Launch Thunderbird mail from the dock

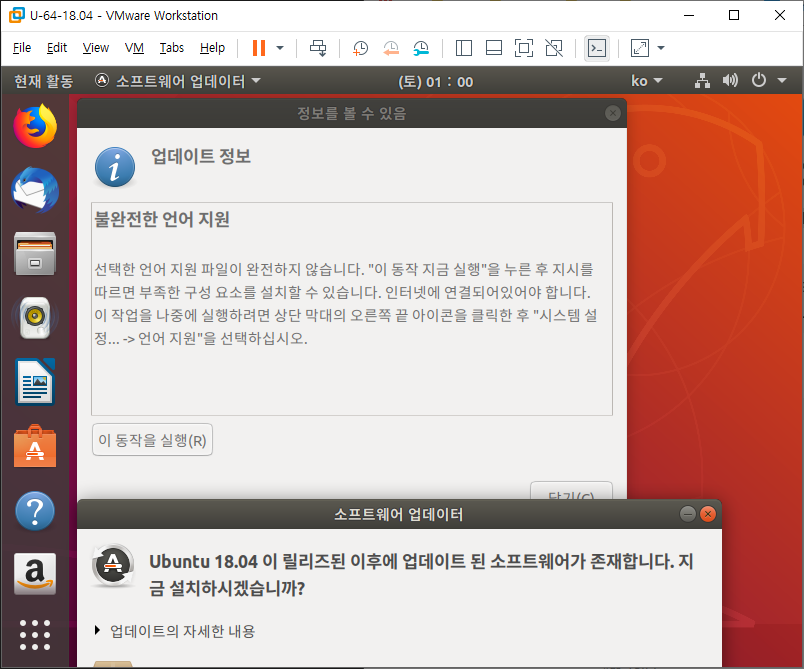click(x=35, y=190)
